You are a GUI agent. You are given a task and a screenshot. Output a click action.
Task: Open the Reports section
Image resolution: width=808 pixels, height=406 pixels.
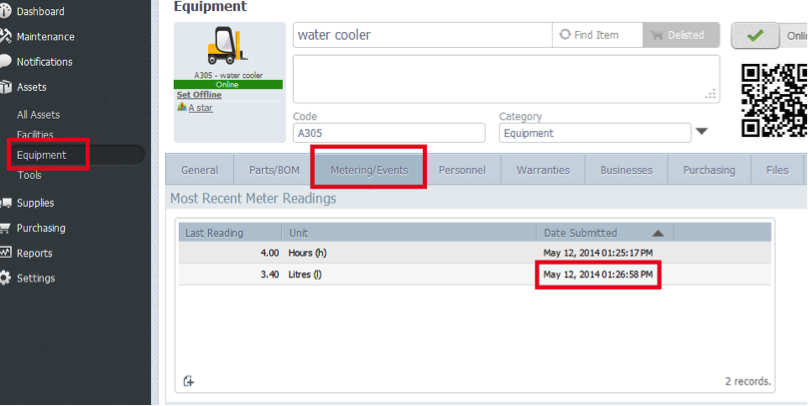pyautogui.click(x=35, y=253)
